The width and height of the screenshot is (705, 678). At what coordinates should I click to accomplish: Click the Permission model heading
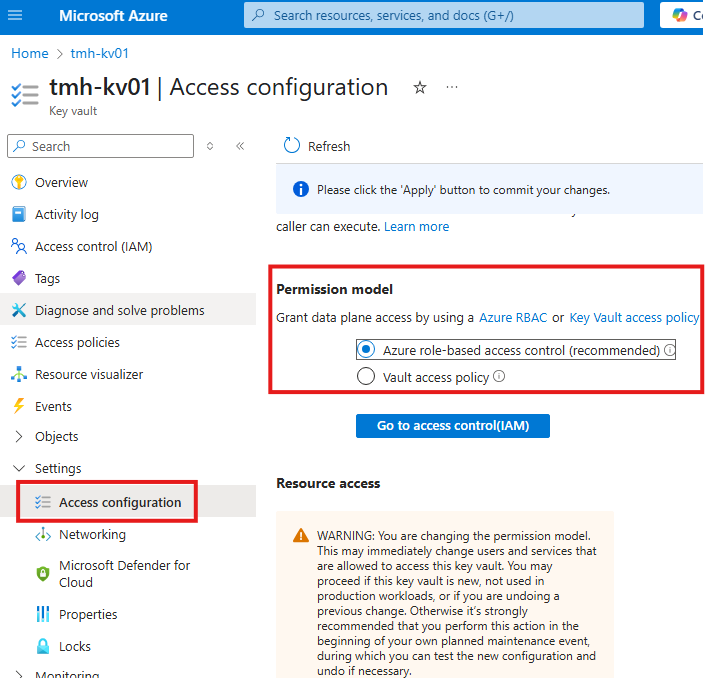(x=334, y=289)
